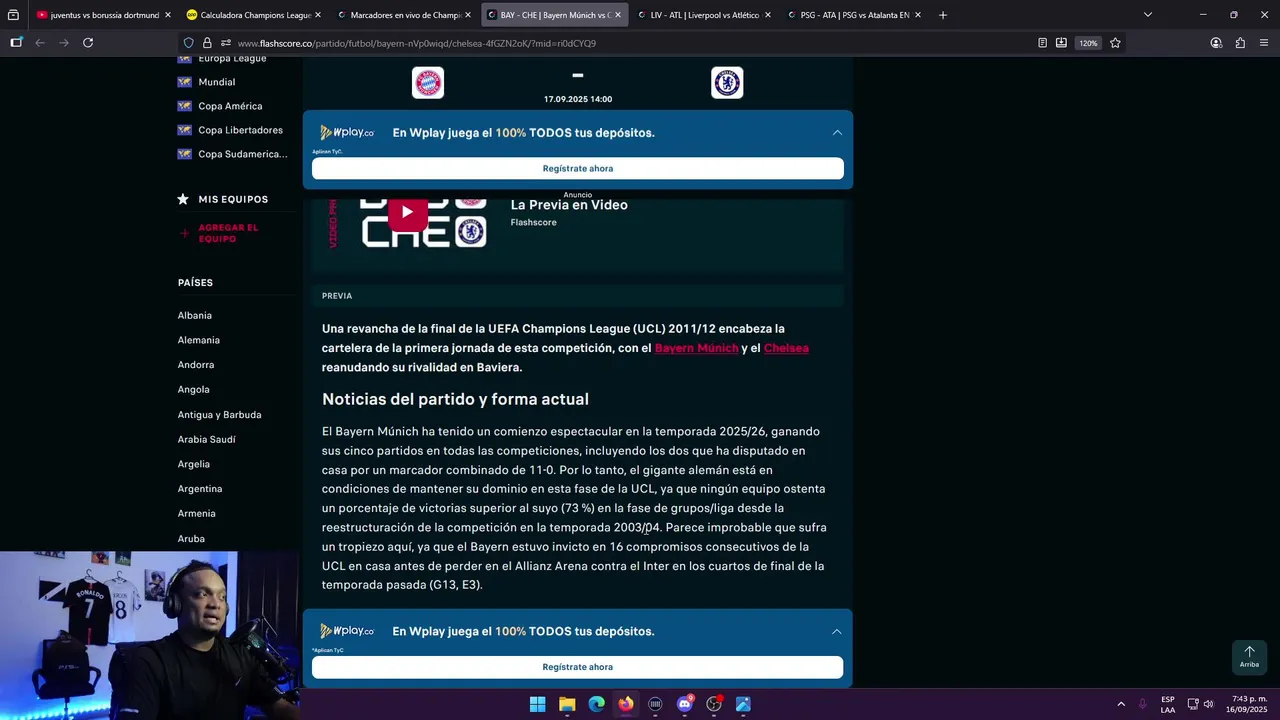Open the Windows Start menu
This screenshot has width=1280, height=720.
(537, 704)
